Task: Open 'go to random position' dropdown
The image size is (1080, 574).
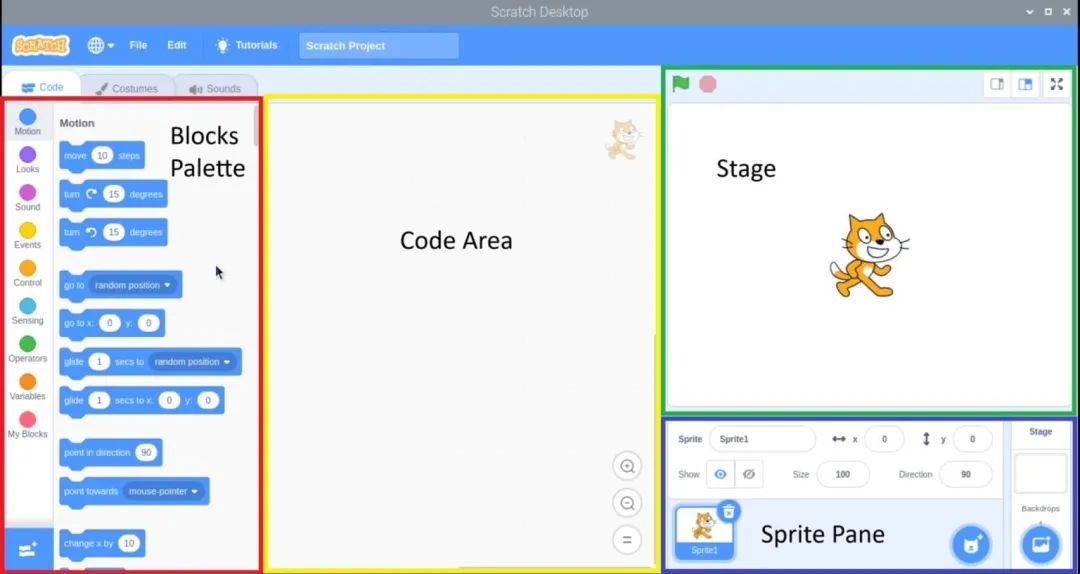Action: (x=133, y=285)
